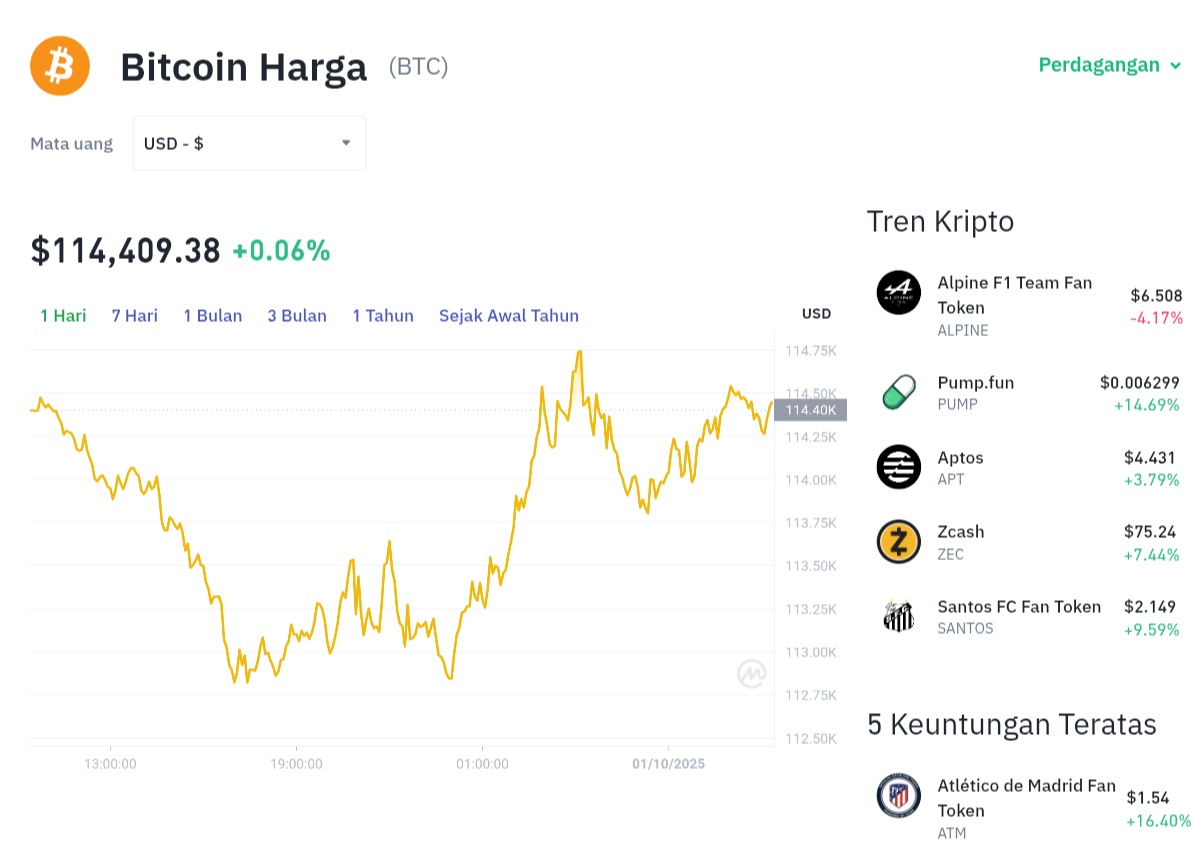Click the 114.40K current price marker
The width and height of the screenshot is (1194, 844).
tap(810, 410)
